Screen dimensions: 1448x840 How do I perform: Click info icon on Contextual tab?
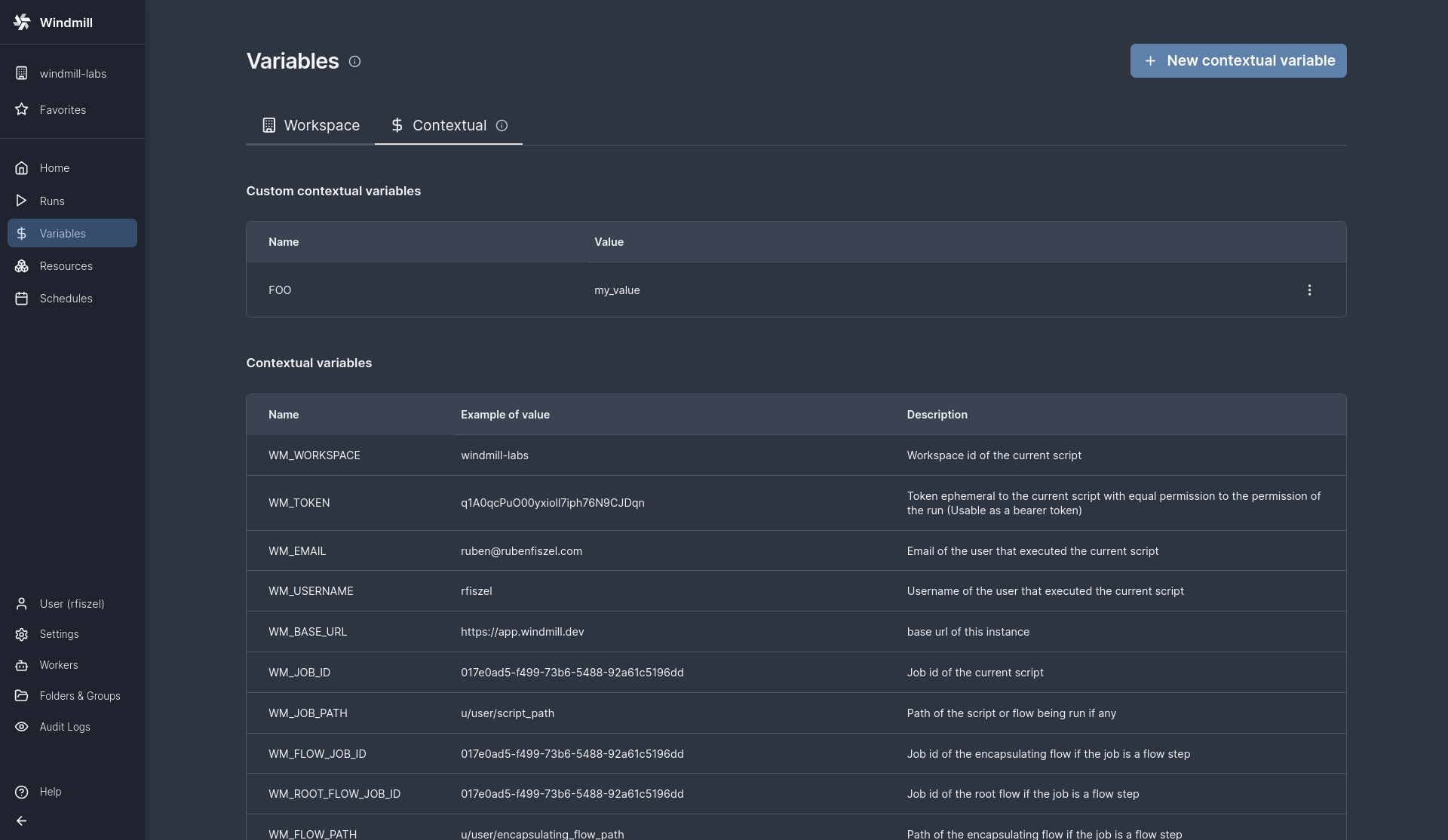502,126
